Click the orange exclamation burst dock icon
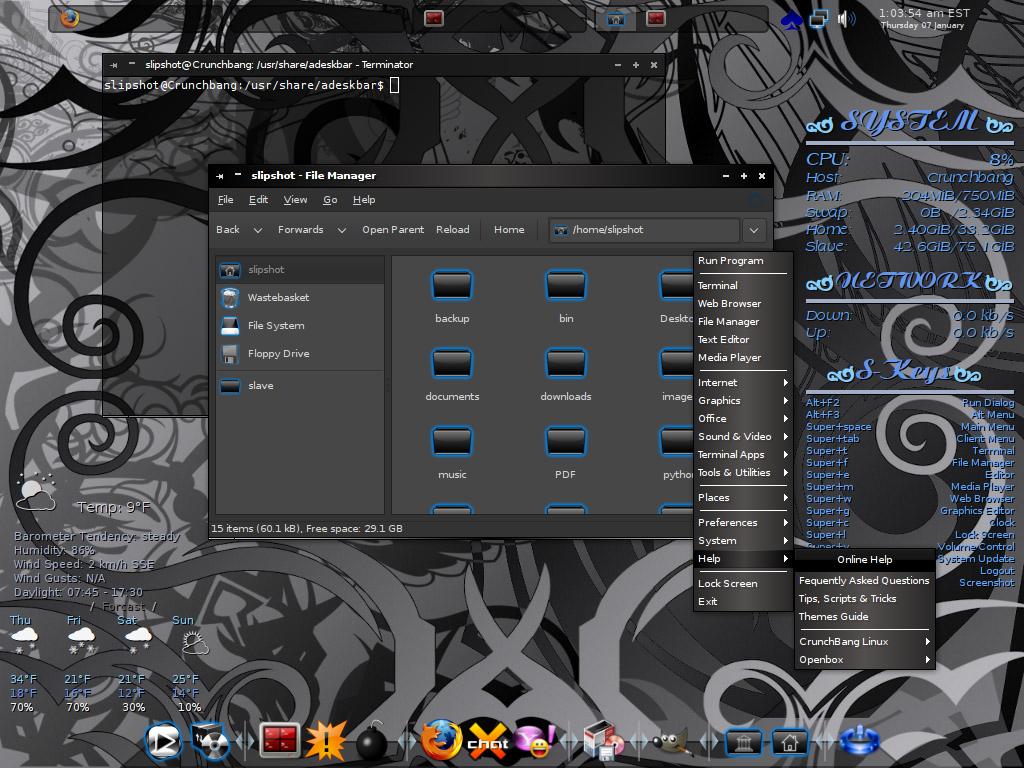 pyautogui.click(x=325, y=741)
